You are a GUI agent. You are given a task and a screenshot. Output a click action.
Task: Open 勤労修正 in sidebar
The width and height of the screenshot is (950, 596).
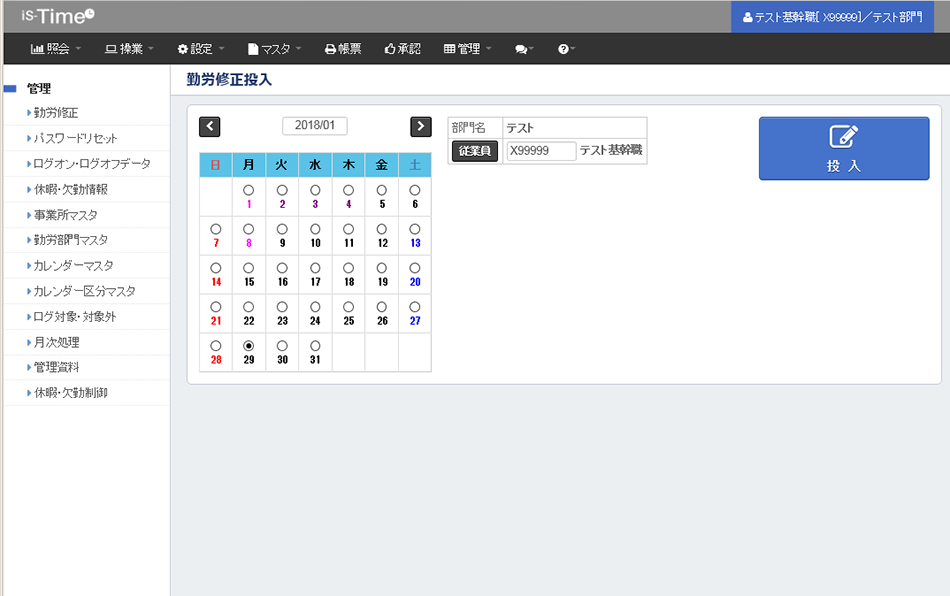point(56,113)
